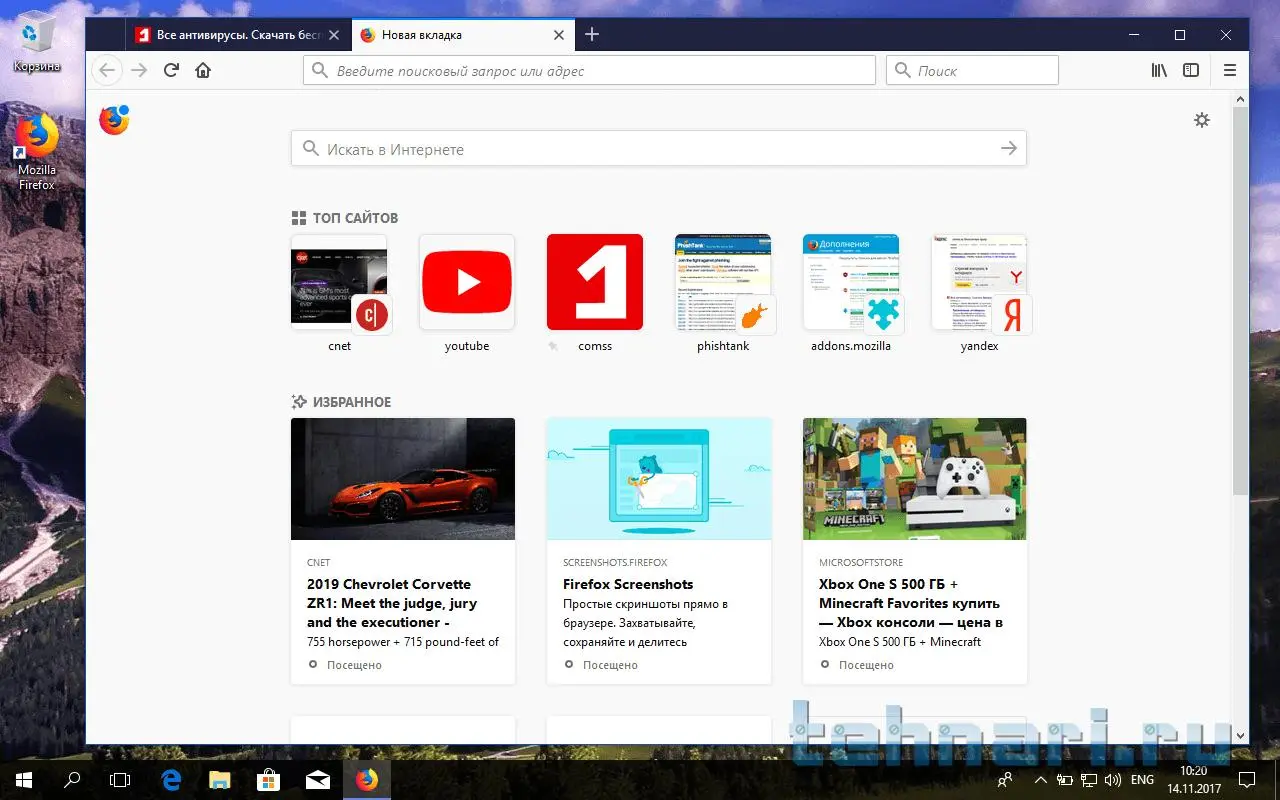Click the Firefox Screenshots illustration image
The width and height of the screenshot is (1280, 800).
pos(659,479)
